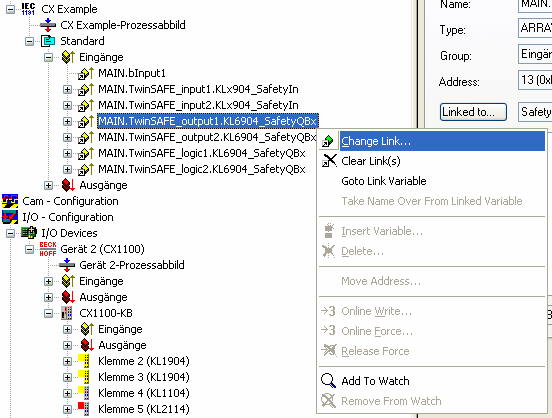Click the Beckhoff icon of Gerät 2 (CX1100)
Viewport: 552px width, 418px height.
click(48, 249)
